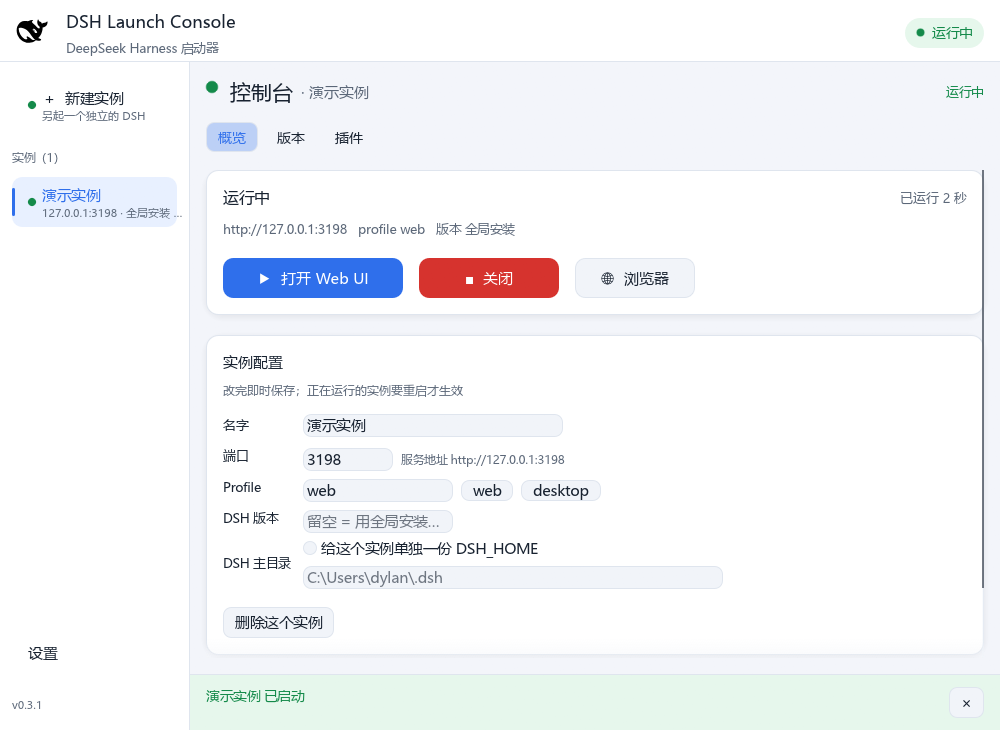Click the play icon in Open Web UI button
The width and height of the screenshot is (1000, 730).
click(264, 279)
